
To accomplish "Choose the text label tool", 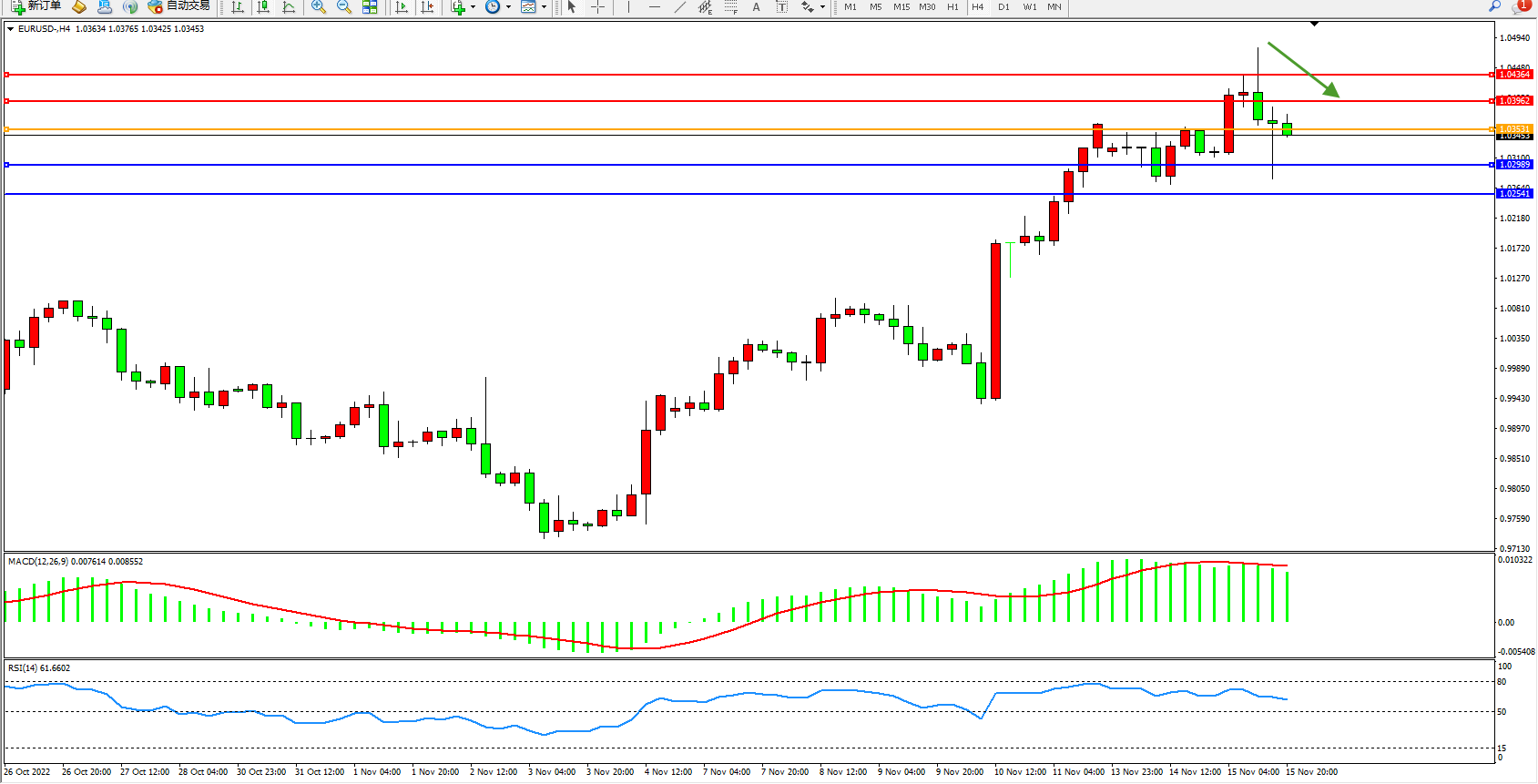I will pos(756,6).
